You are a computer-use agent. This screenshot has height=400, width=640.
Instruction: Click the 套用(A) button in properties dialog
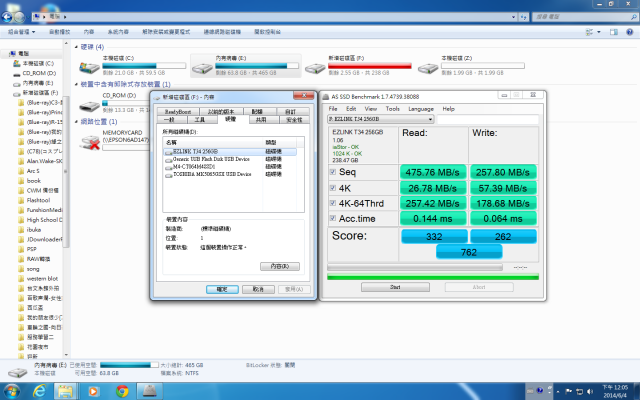click(x=294, y=289)
